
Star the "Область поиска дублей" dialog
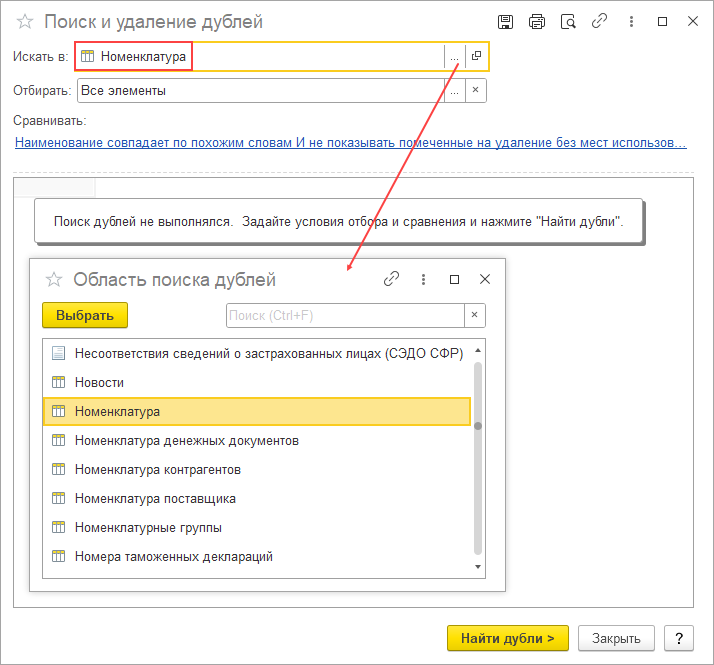54,279
